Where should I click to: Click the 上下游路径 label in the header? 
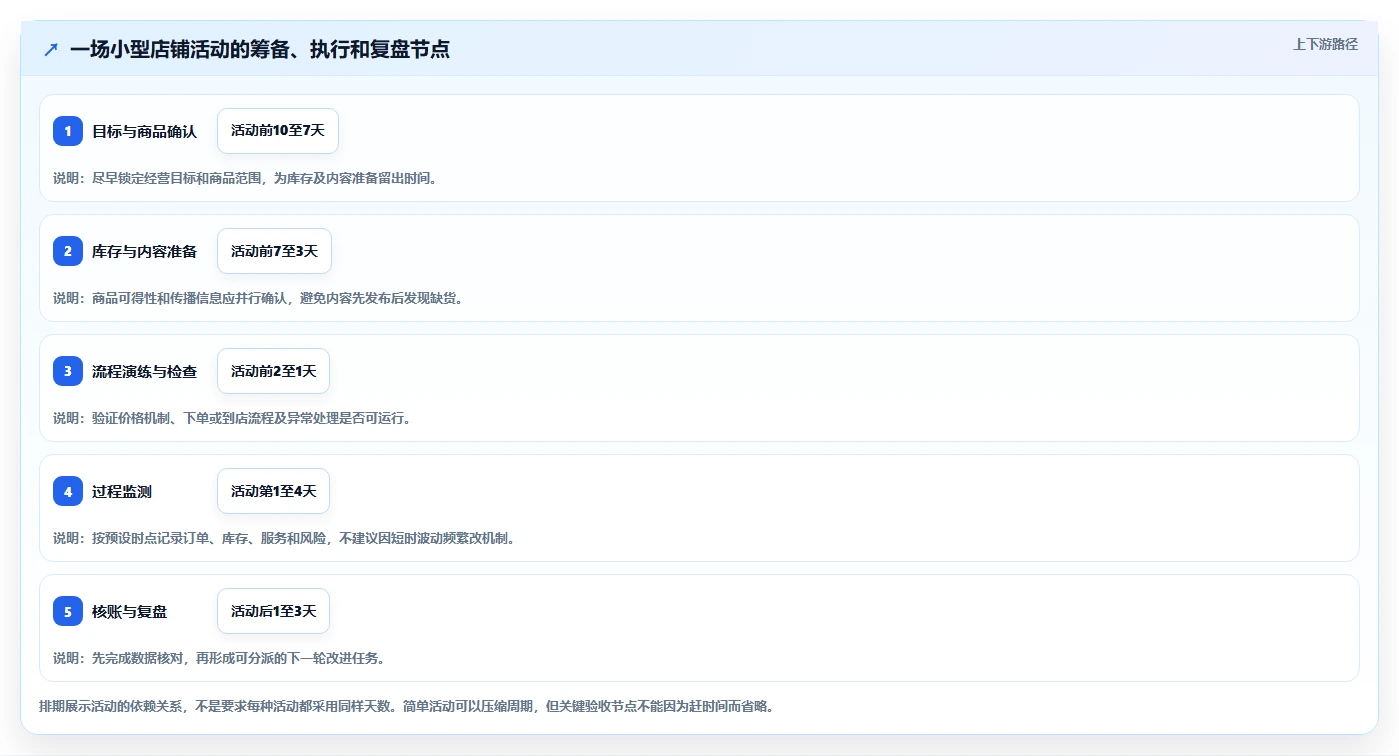[1325, 44]
